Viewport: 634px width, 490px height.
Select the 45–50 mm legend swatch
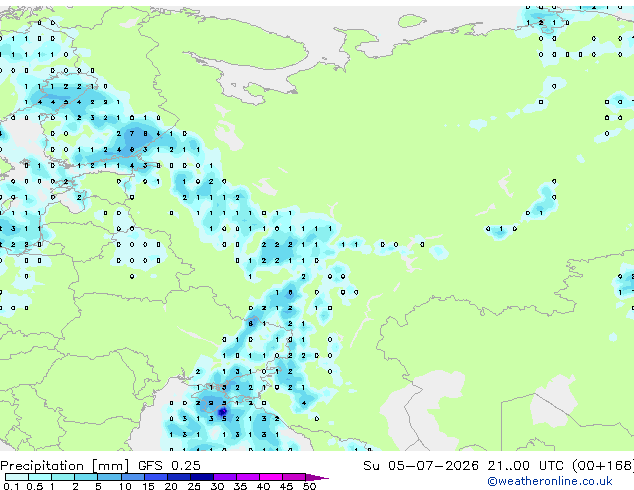pos(294,477)
